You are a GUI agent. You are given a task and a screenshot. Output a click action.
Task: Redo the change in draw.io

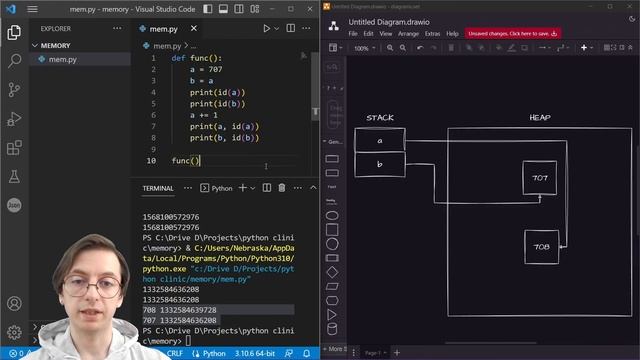[x=433, y=48]
